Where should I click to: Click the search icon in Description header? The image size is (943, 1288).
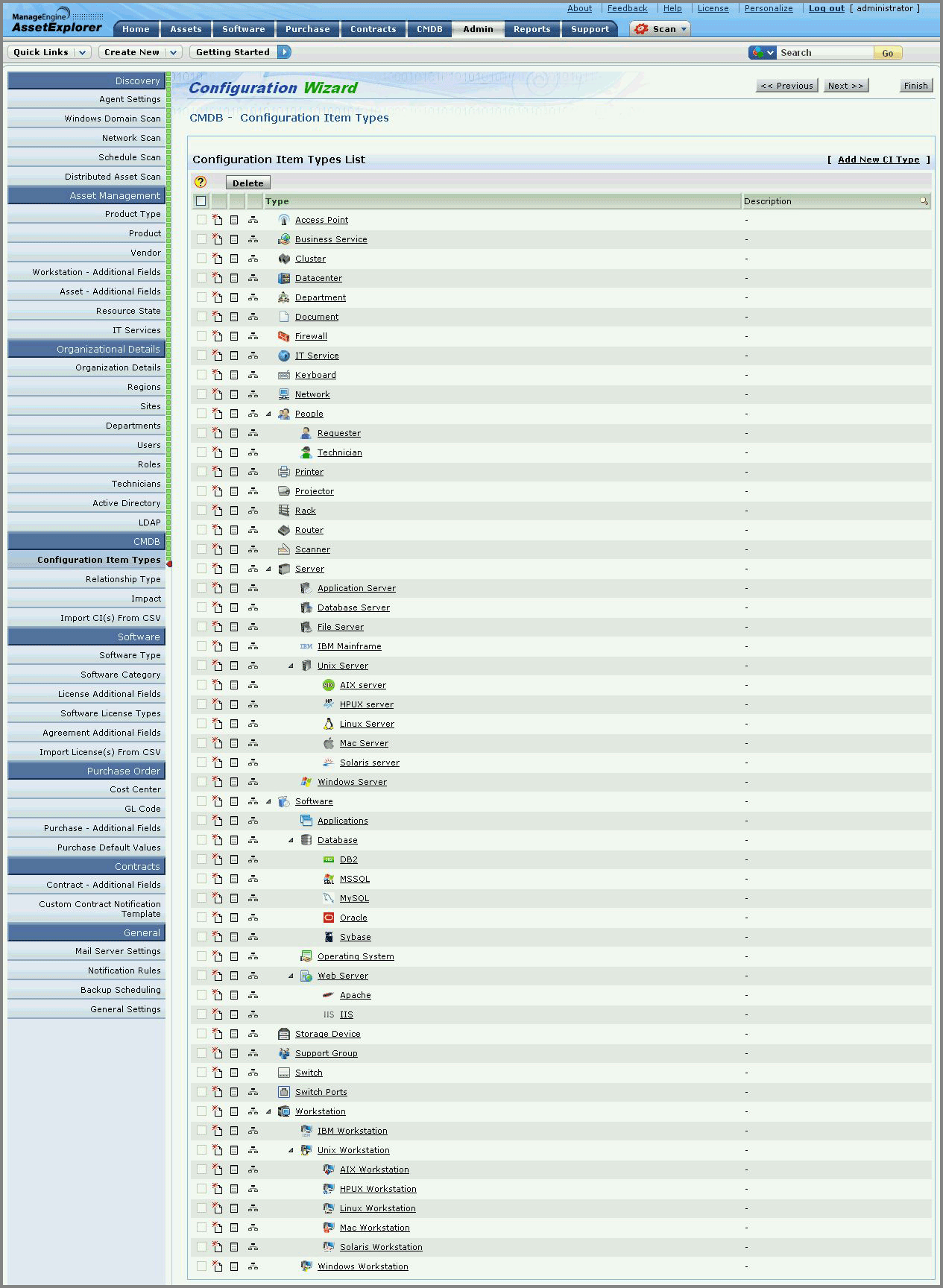click(x=924, y=201)
